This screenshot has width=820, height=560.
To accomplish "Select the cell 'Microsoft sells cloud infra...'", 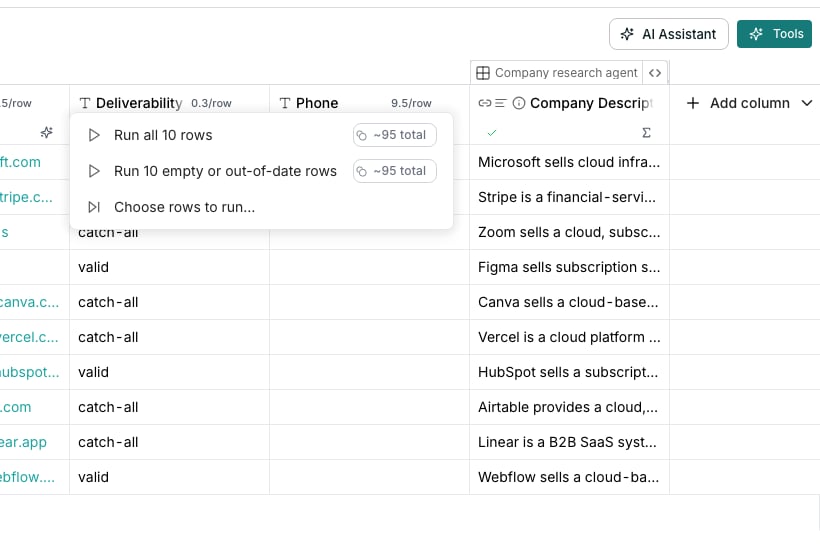I will tap(570, 162).
